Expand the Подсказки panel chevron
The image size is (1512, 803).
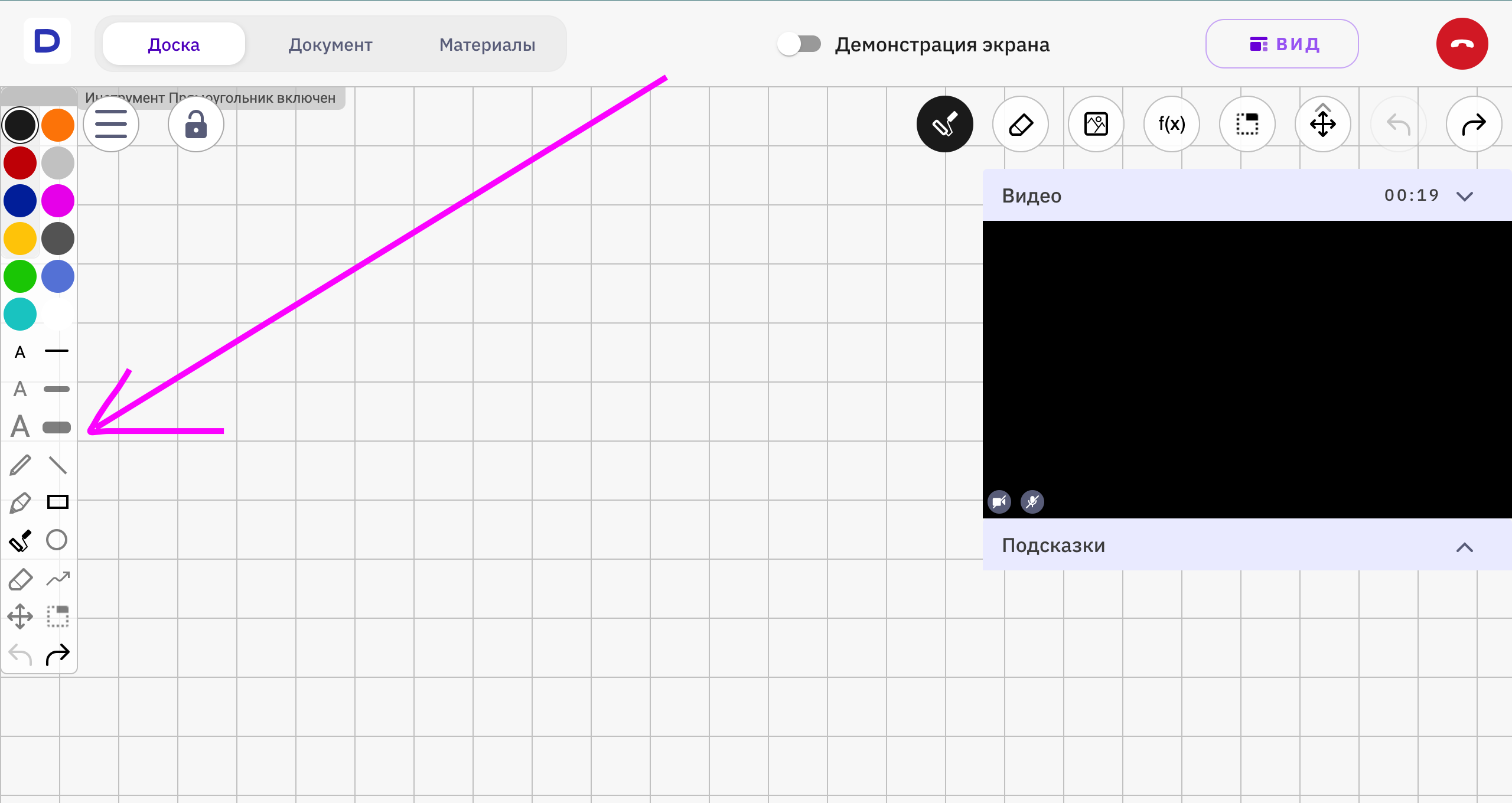point(1465,547)
